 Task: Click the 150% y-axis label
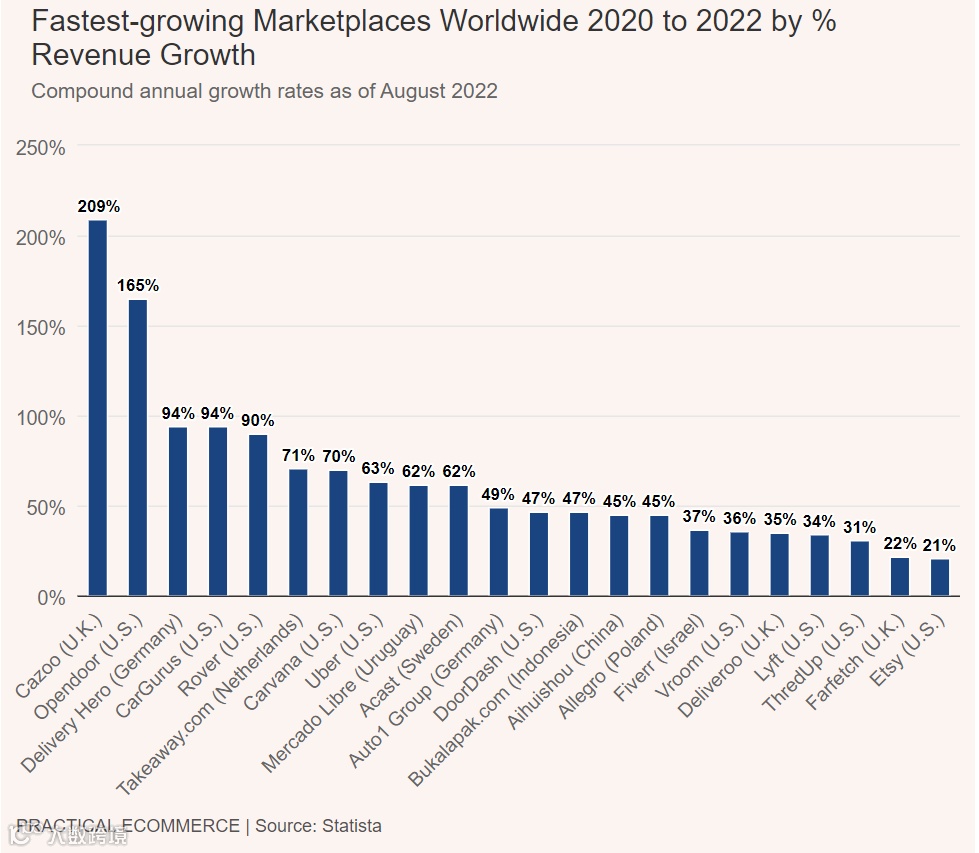[41, 328]
